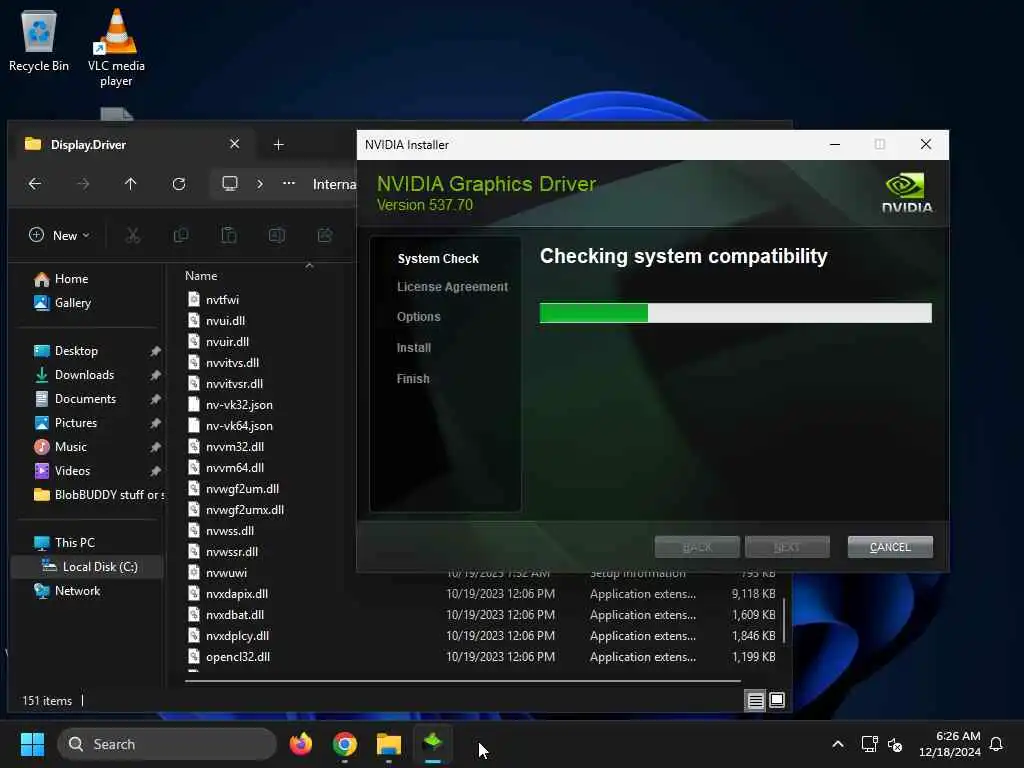The image size is (1024, 768).
Task: Click the Install installer step
Action: coord(413,348)
